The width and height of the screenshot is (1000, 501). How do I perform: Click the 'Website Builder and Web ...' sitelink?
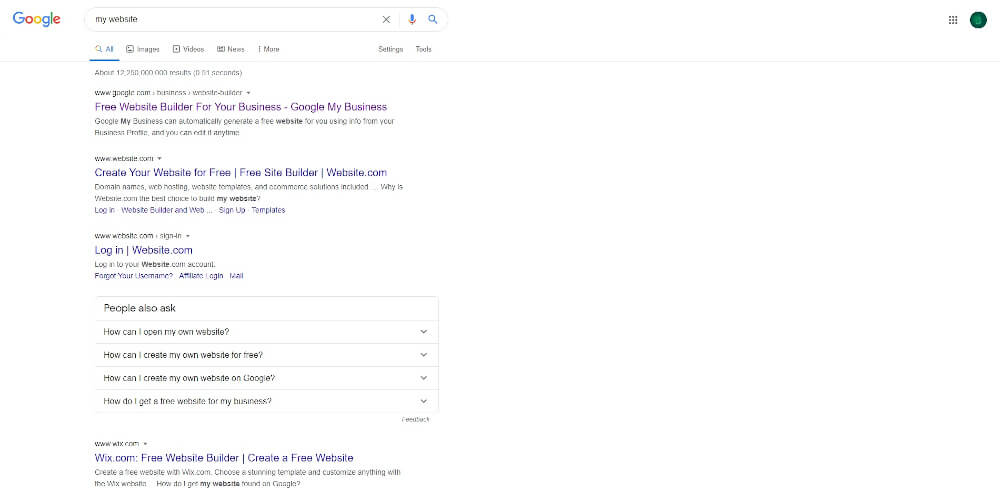pyautogui.click(x=167, y=210)
